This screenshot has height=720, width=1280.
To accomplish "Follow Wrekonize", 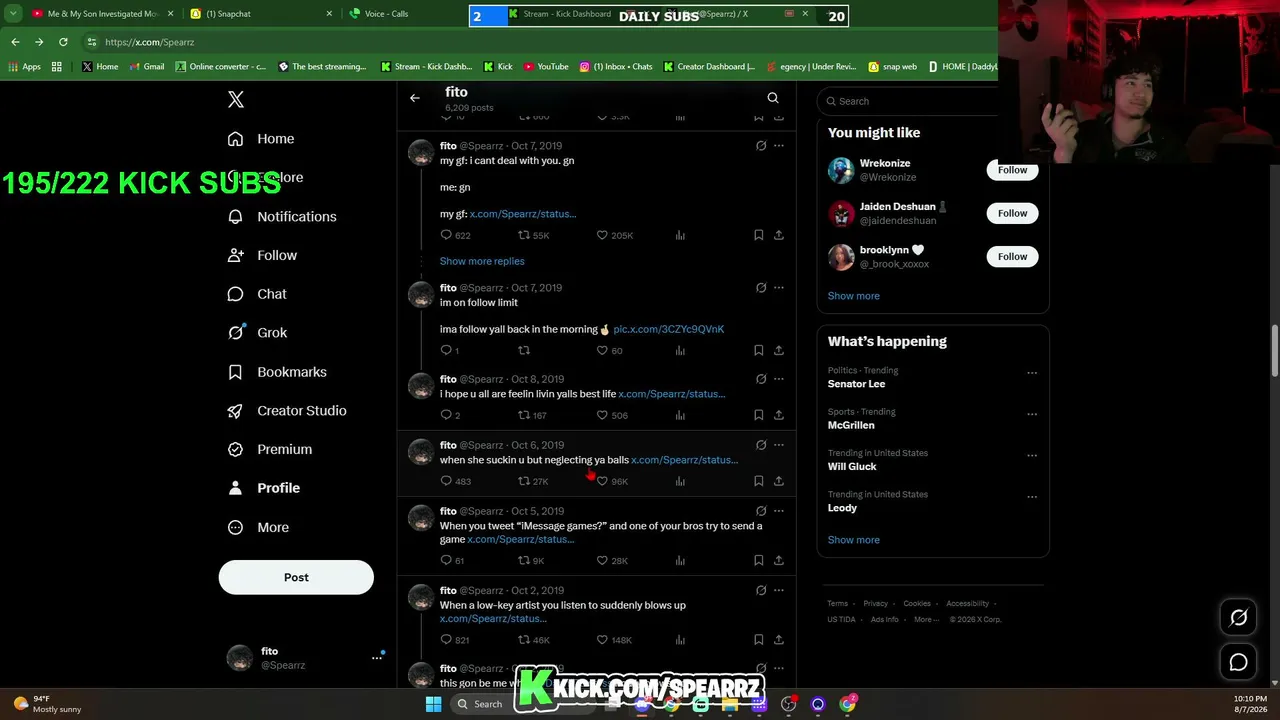I will [1012, 170].
